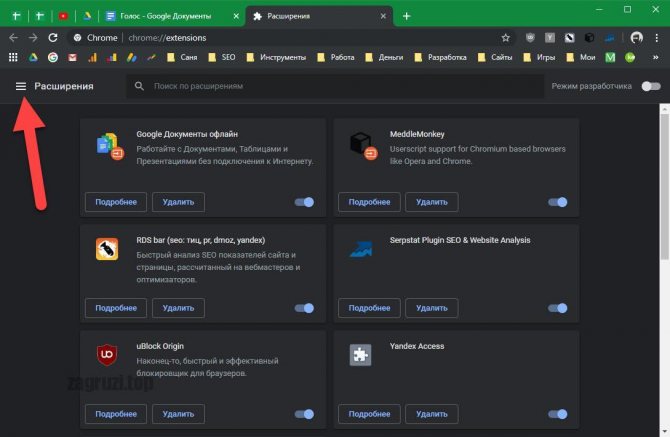Open a new tab with plus button

coord(406,16)
